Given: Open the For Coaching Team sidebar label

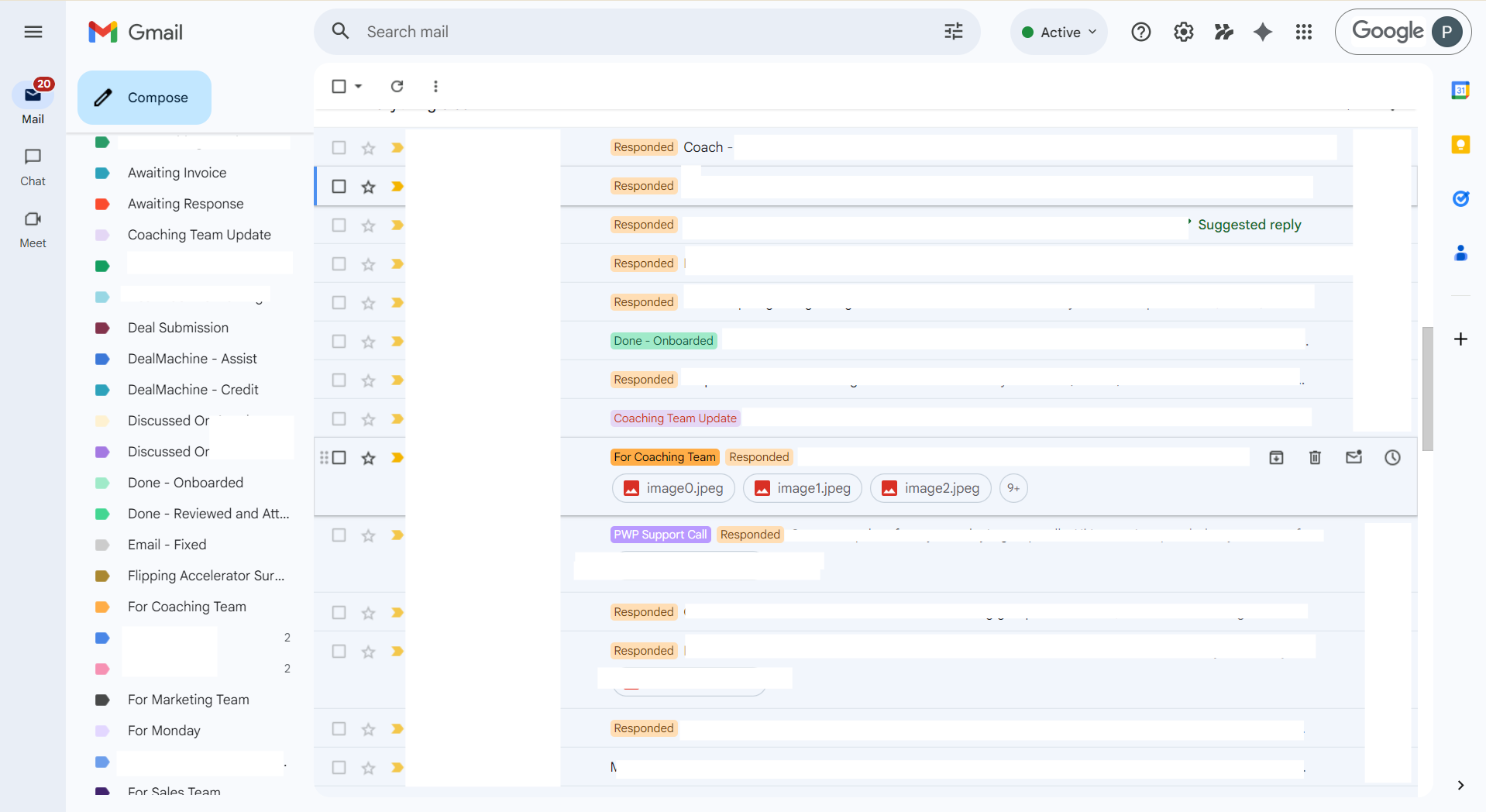Looking at the screenshot, I should coord(187,607).
